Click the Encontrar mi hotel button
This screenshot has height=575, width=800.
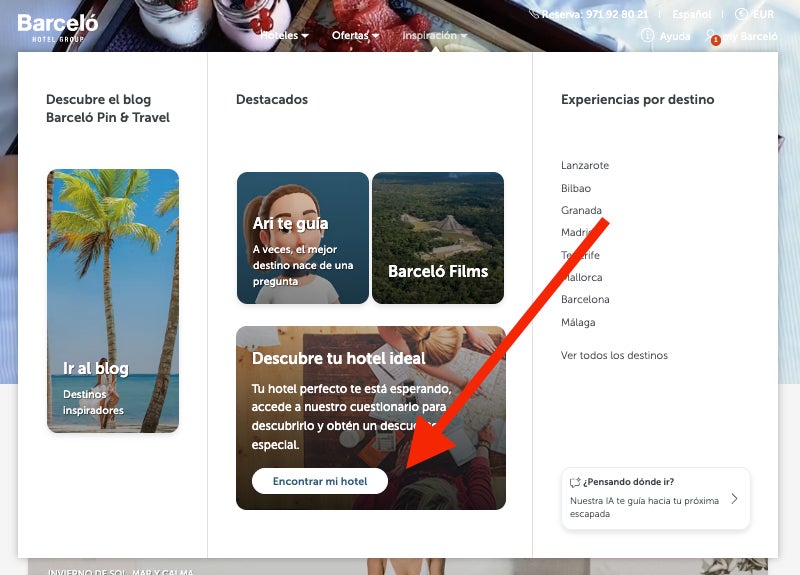(320, 481)
